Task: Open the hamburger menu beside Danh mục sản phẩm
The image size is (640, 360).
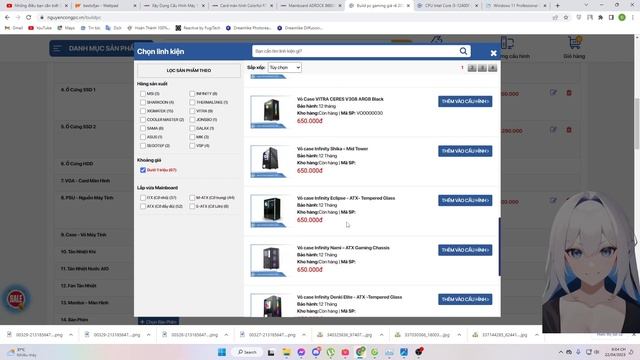Action: pos(57,49)
